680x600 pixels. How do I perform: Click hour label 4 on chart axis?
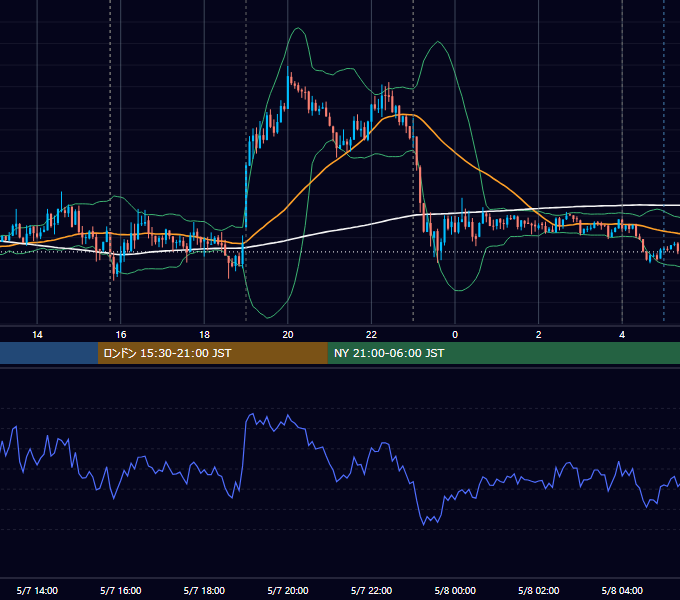[622, 335]
